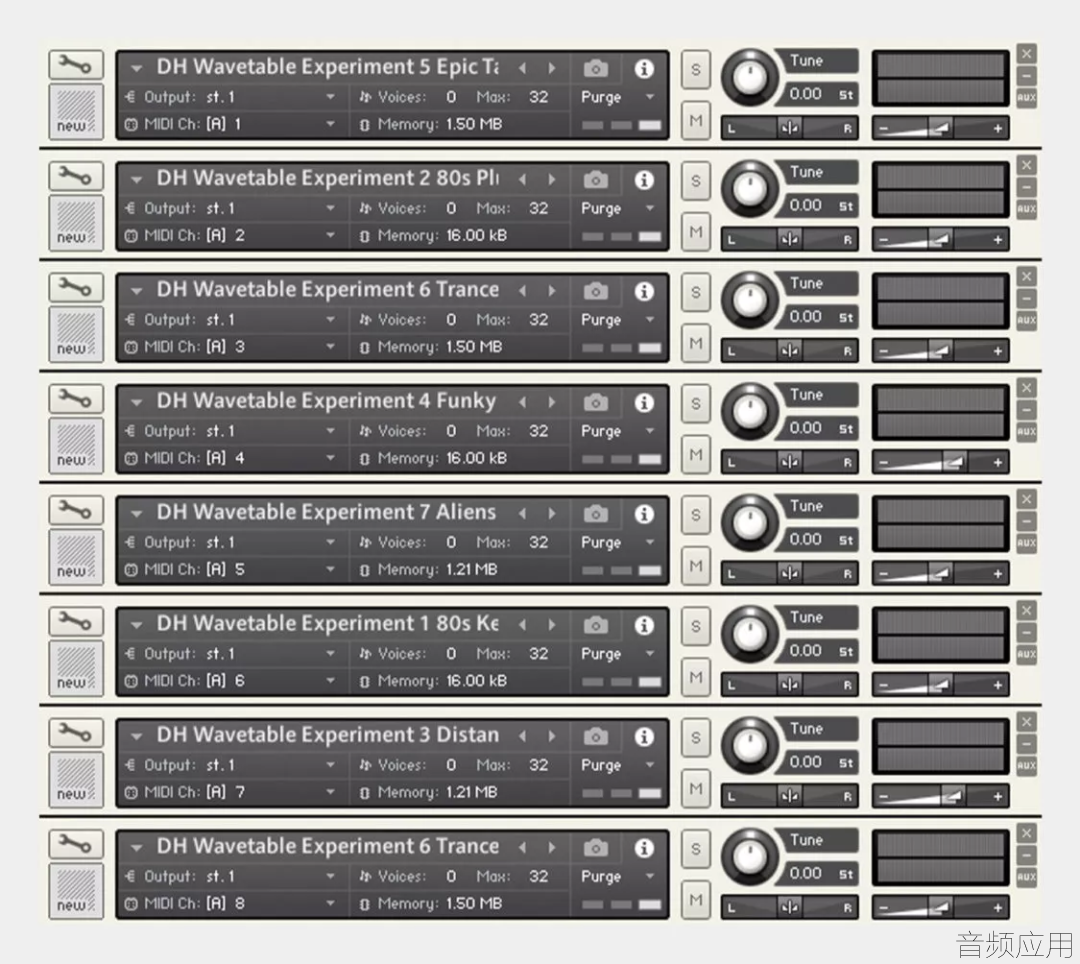Click camera icon of Trance on MIDI channel 8
The height and width of the screenshot is (964, 1080).
click(596, 848)
